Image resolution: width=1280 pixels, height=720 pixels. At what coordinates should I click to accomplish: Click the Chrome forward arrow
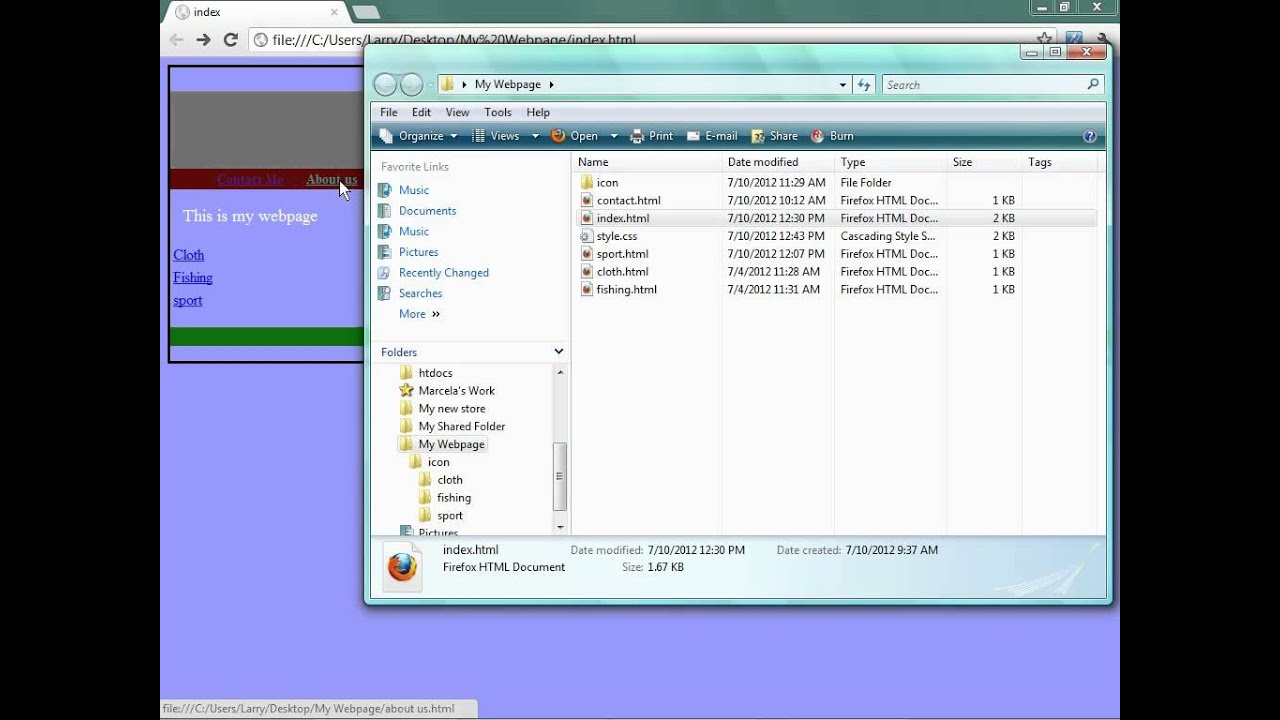(203, 40)
